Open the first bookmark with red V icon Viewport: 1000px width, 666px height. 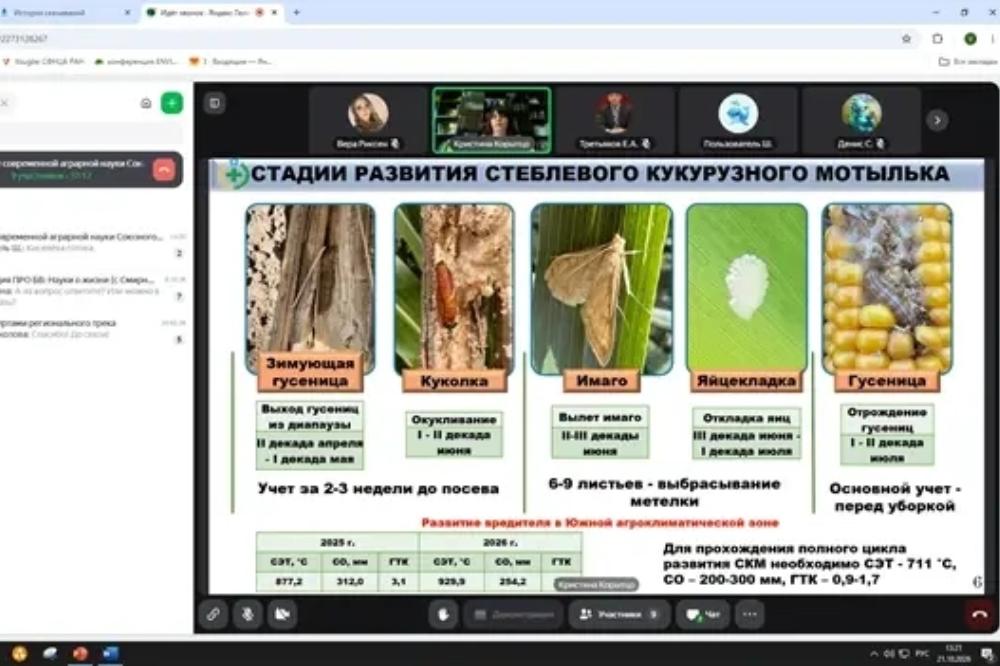point(45,62)
